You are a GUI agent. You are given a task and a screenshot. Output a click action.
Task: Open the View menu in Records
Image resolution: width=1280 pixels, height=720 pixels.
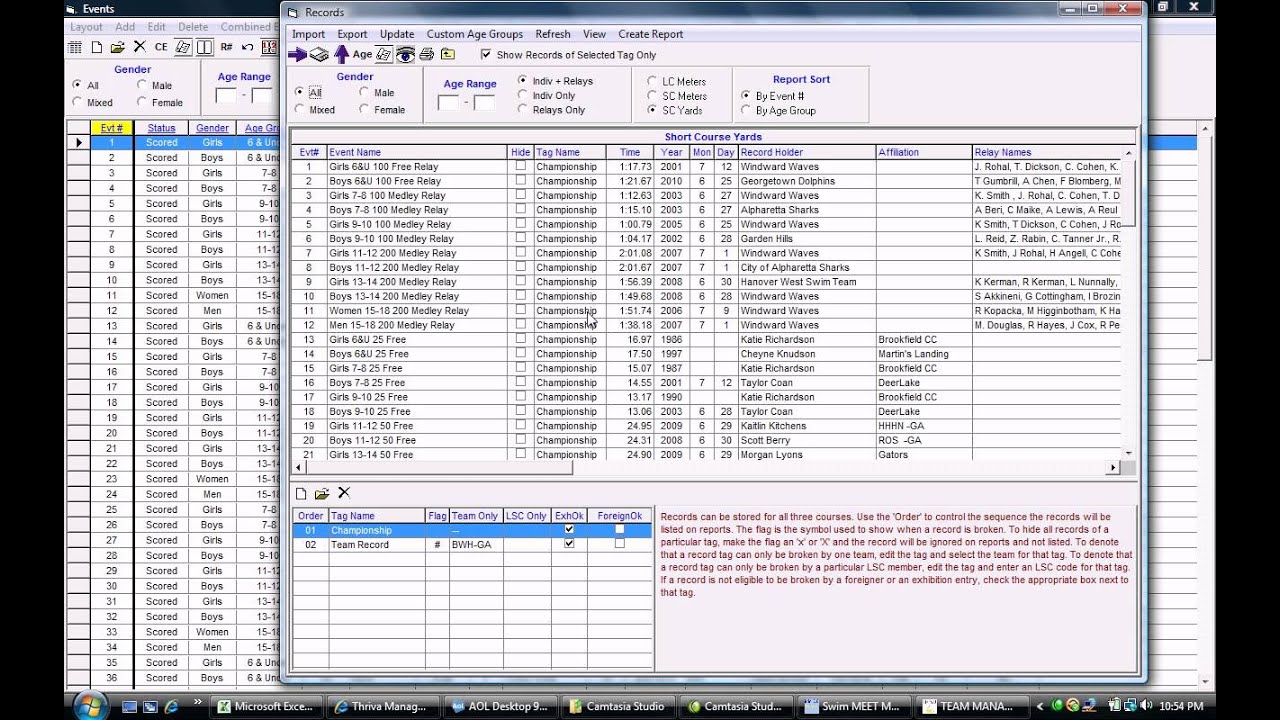coord(594,34)
